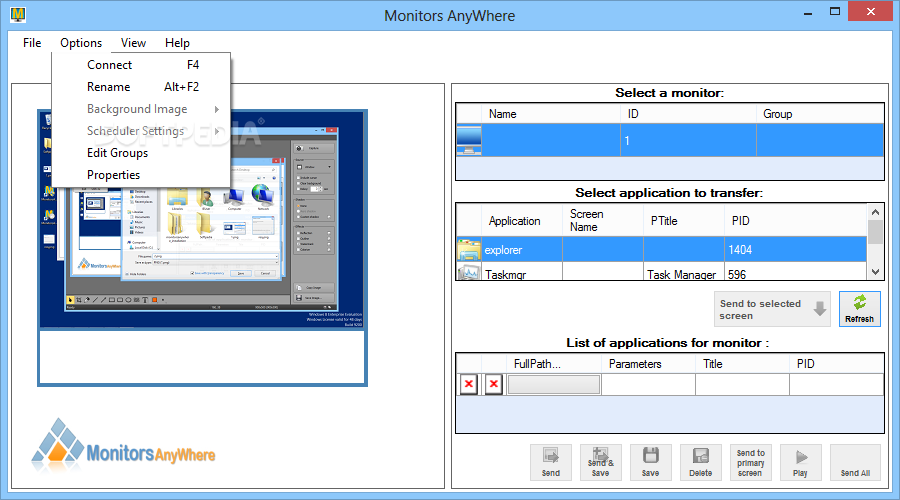Select the explorer application row
Screen dimensions: 900x500
tap(662, 250)
